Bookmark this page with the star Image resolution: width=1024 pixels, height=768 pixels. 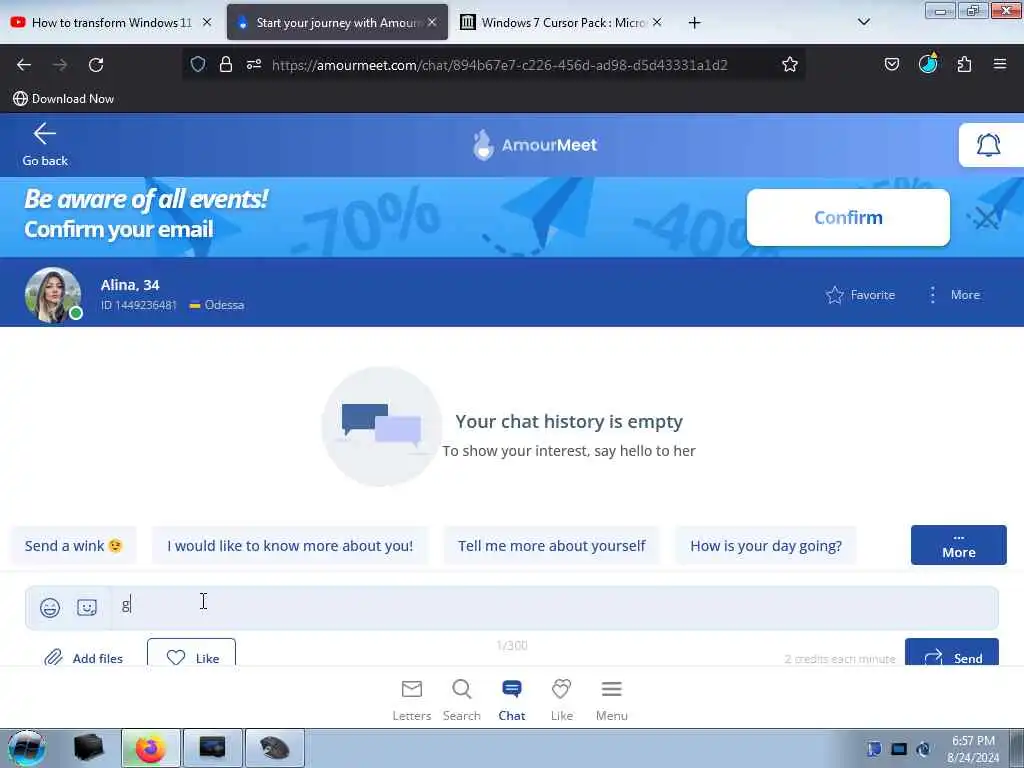pyautogui.click(x=790, y=64)
